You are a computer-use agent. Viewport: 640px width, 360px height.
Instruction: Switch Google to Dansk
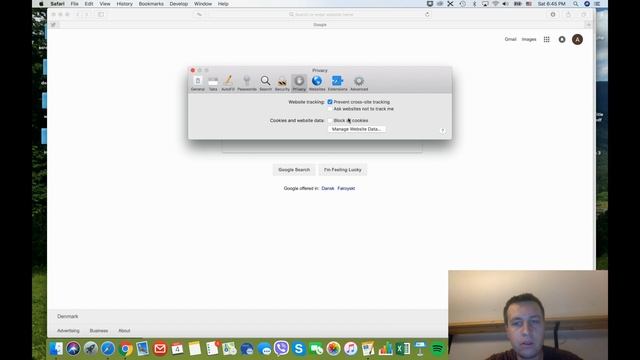[x=328, y=188]
